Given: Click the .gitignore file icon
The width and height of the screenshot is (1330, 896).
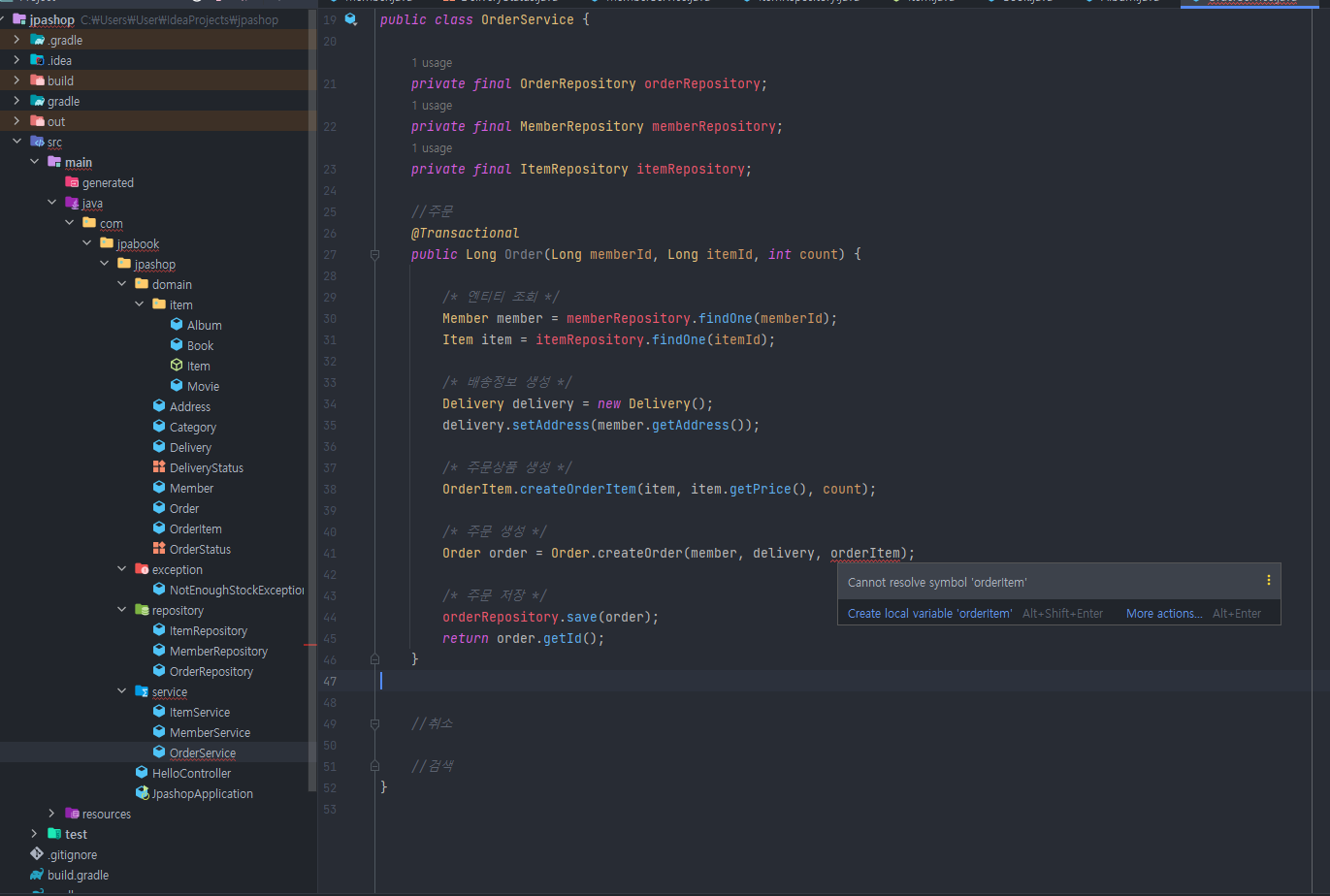Looking at the screenshot, I should pyautogui.click(x=37, y=854).
